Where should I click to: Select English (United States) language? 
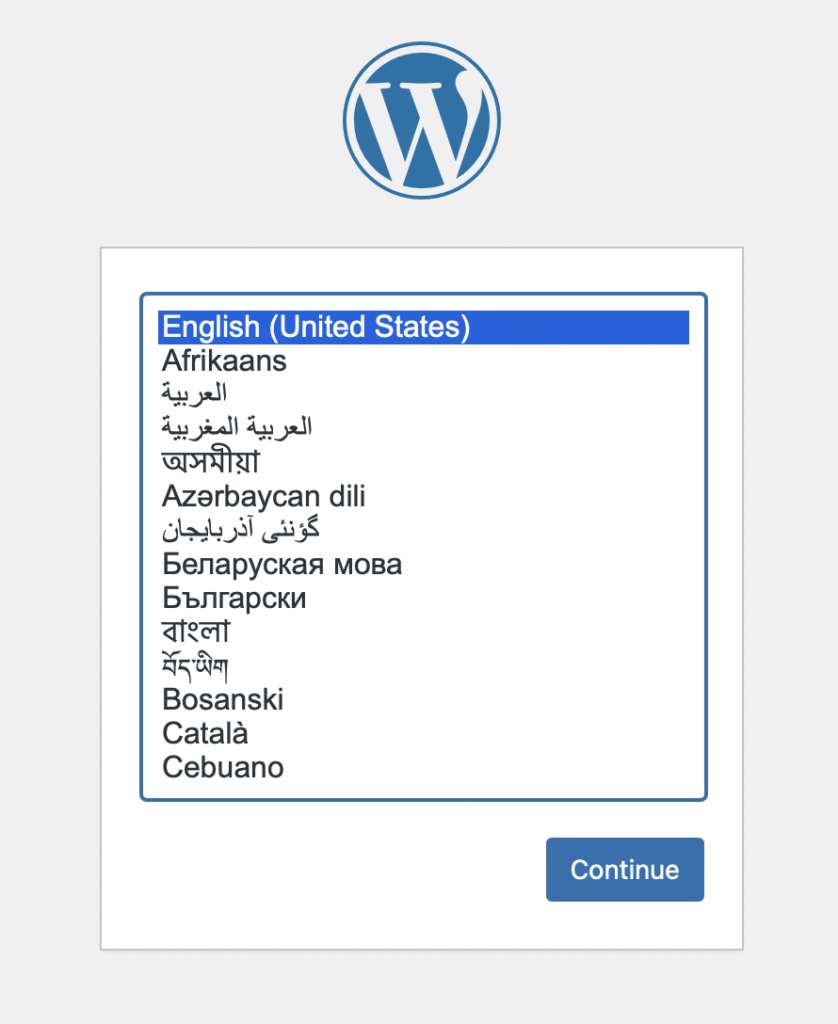point(423,327)
